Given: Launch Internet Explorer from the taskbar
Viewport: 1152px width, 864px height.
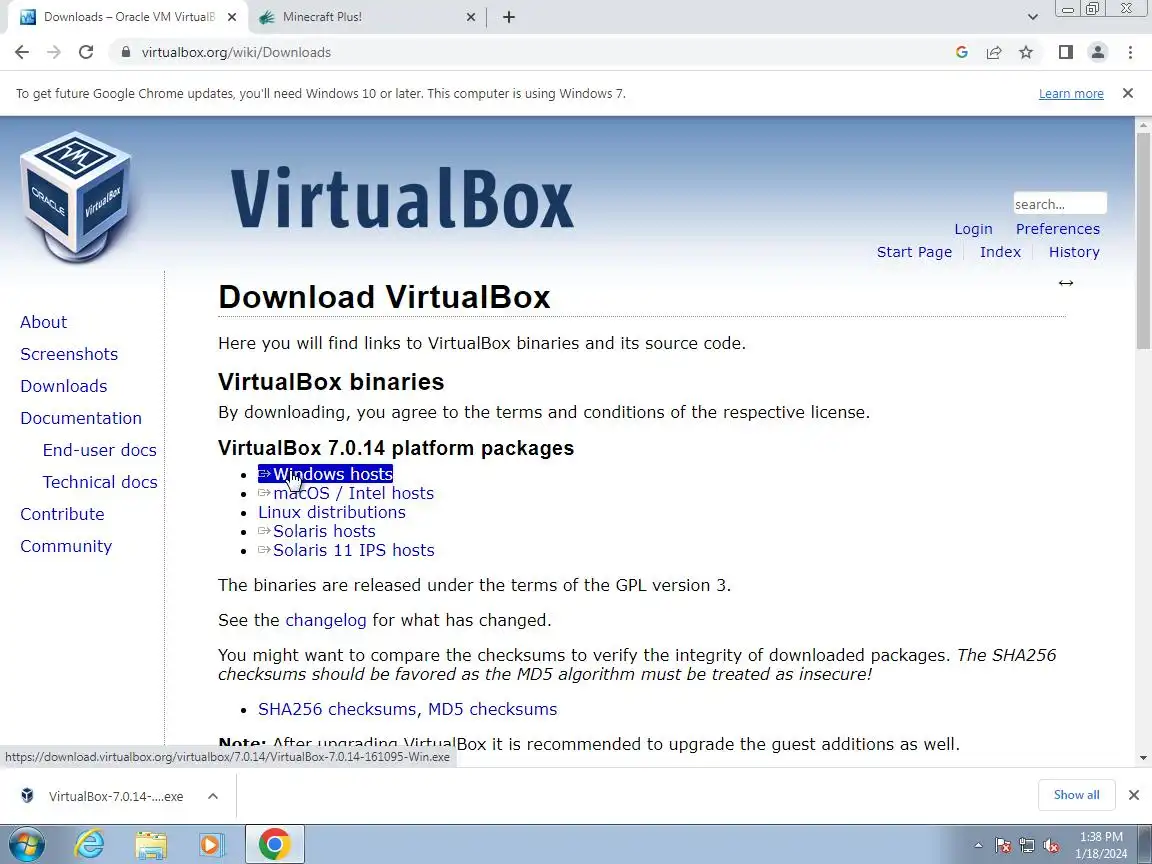Looking at the screenshot, I should [90, 844].
